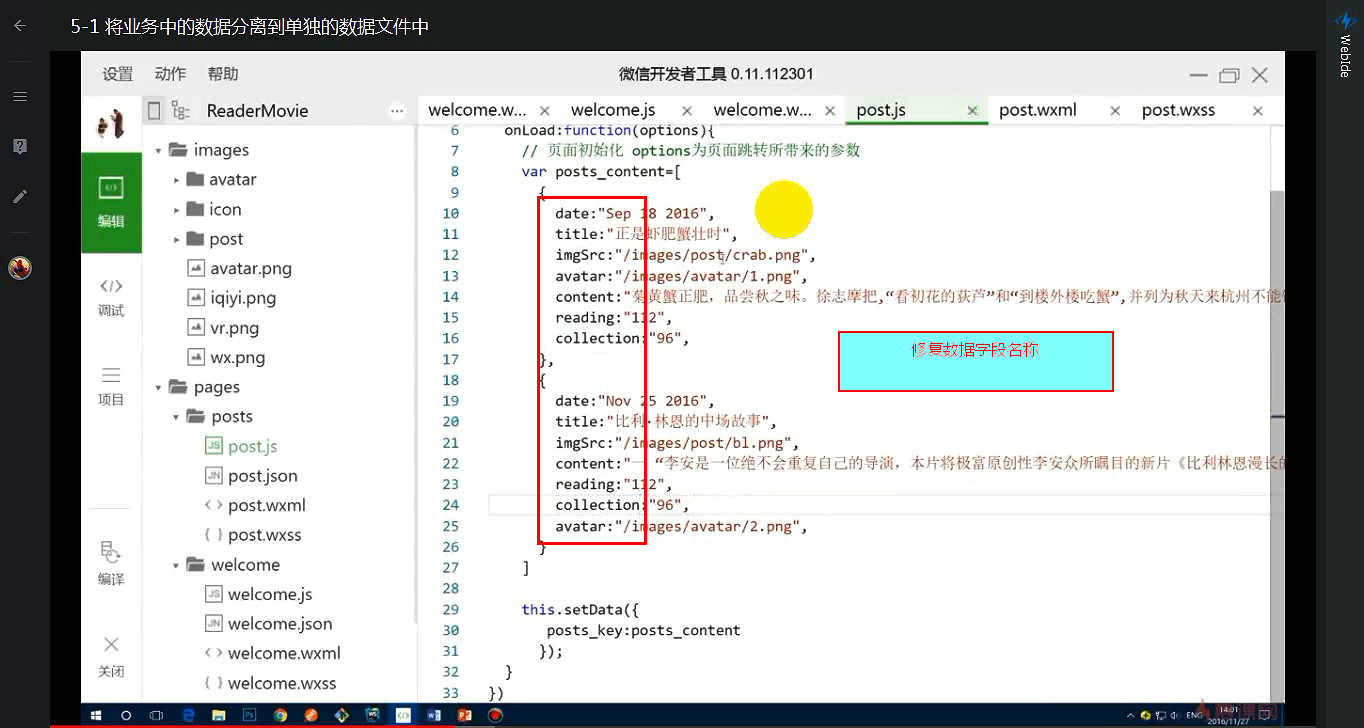Open post.wxml in the file tree
This screenshot has height=728, width=1364.
(x=266, y=506)
